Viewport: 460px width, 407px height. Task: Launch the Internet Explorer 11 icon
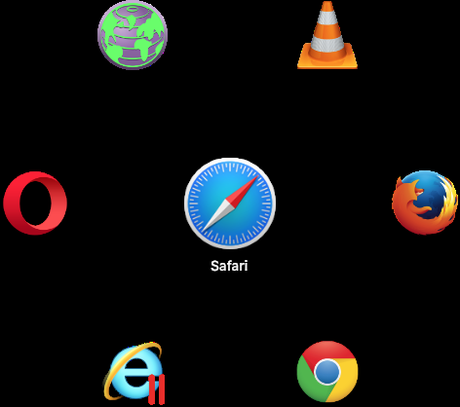click(134, 373)
